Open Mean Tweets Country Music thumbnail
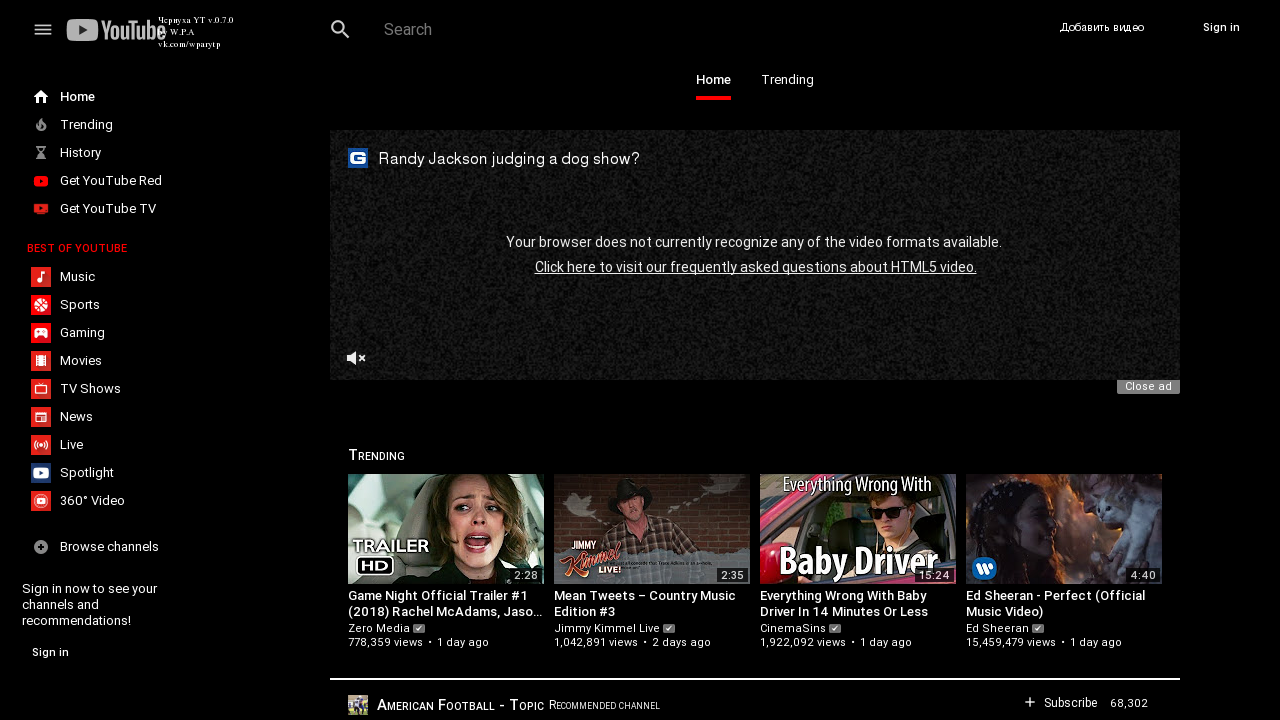The width and height of the screenshot is (1280, 720). [652, 529]
